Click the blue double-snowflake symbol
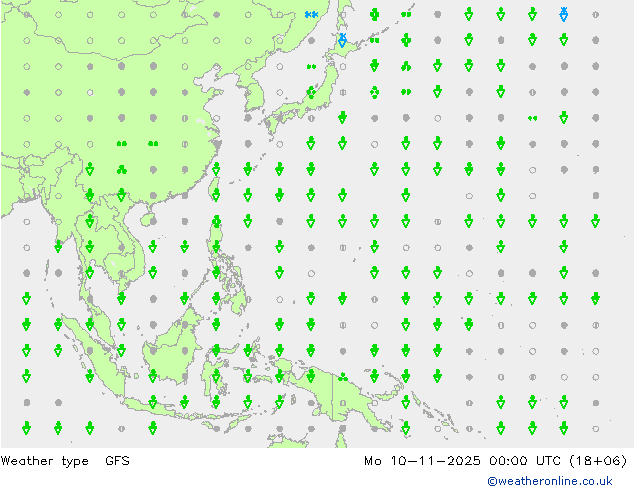 (x=311, y=15)
